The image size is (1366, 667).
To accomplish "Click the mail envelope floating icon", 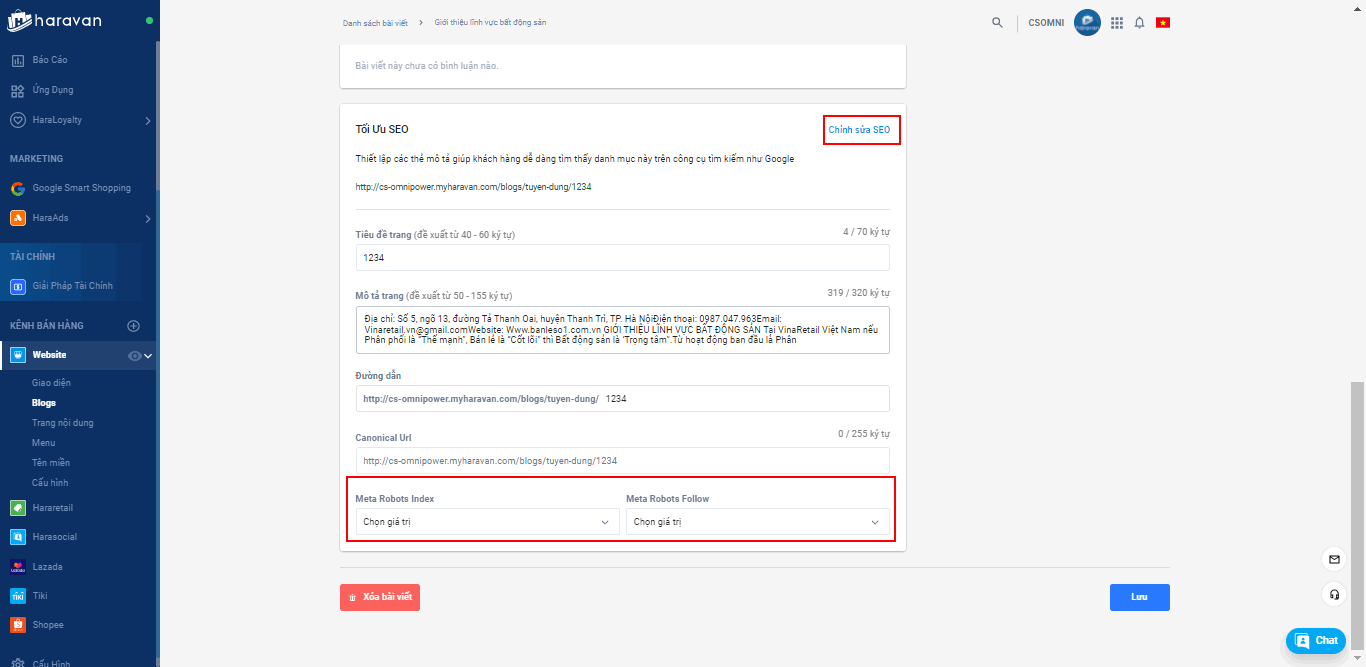I will (x=1334, y=558).
